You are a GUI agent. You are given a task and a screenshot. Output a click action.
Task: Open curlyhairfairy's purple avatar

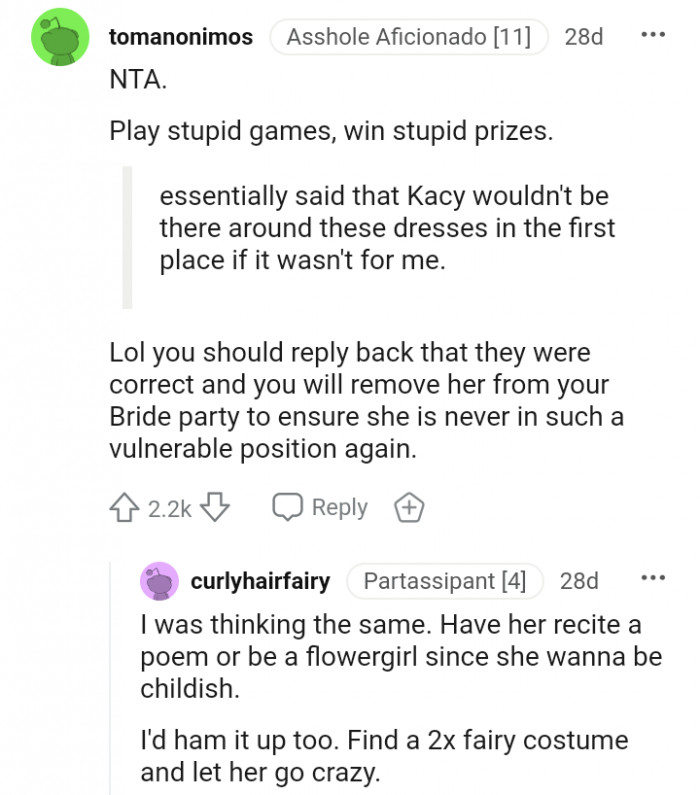[160, 581]
